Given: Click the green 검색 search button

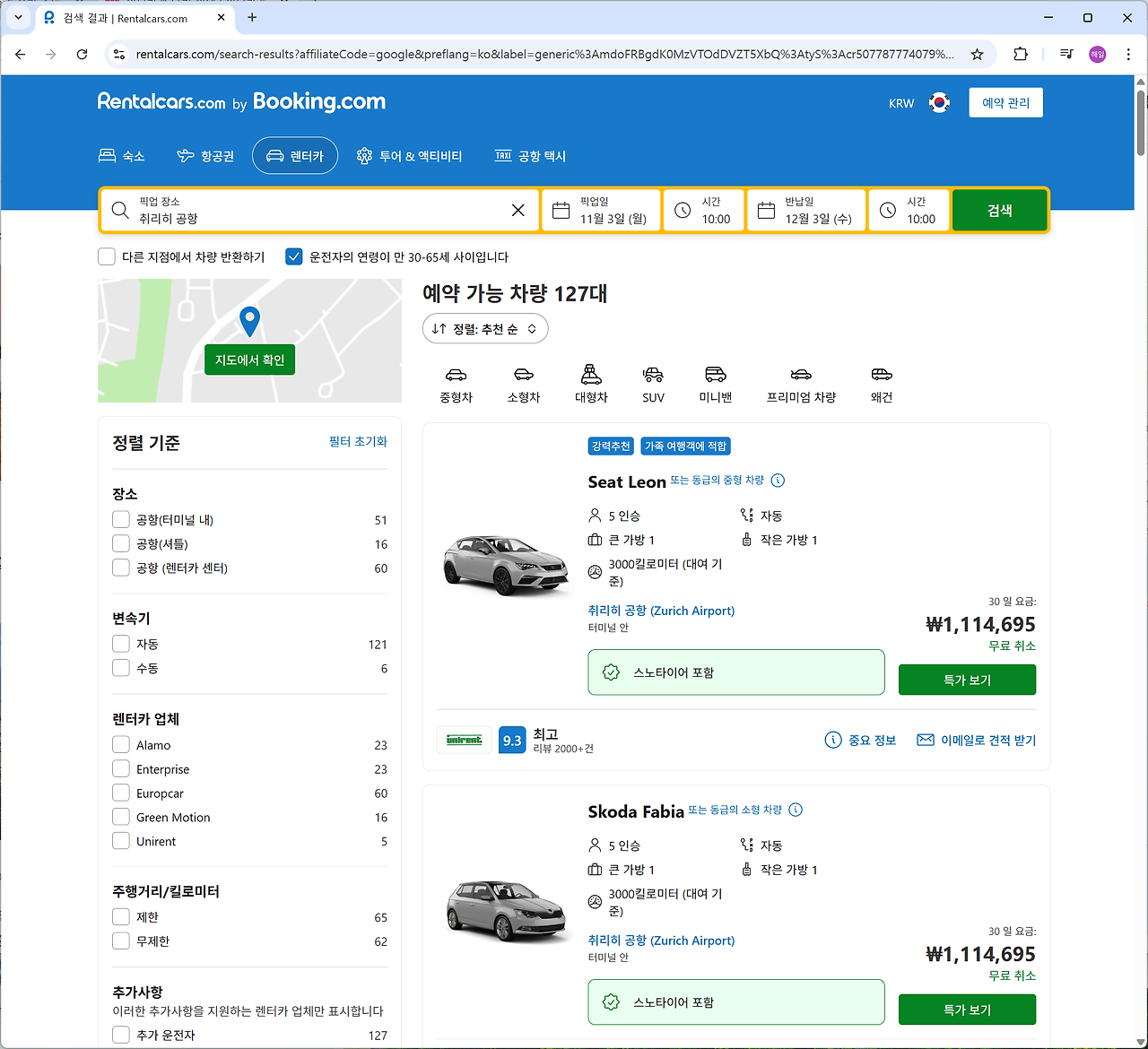Looking at the screenshot, I should click(x=1000, y=210).
